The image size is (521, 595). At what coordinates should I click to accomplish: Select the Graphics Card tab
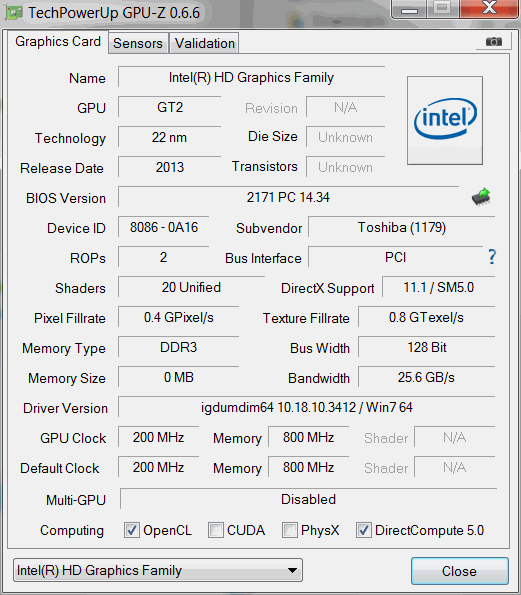click(x=58, y=42)
